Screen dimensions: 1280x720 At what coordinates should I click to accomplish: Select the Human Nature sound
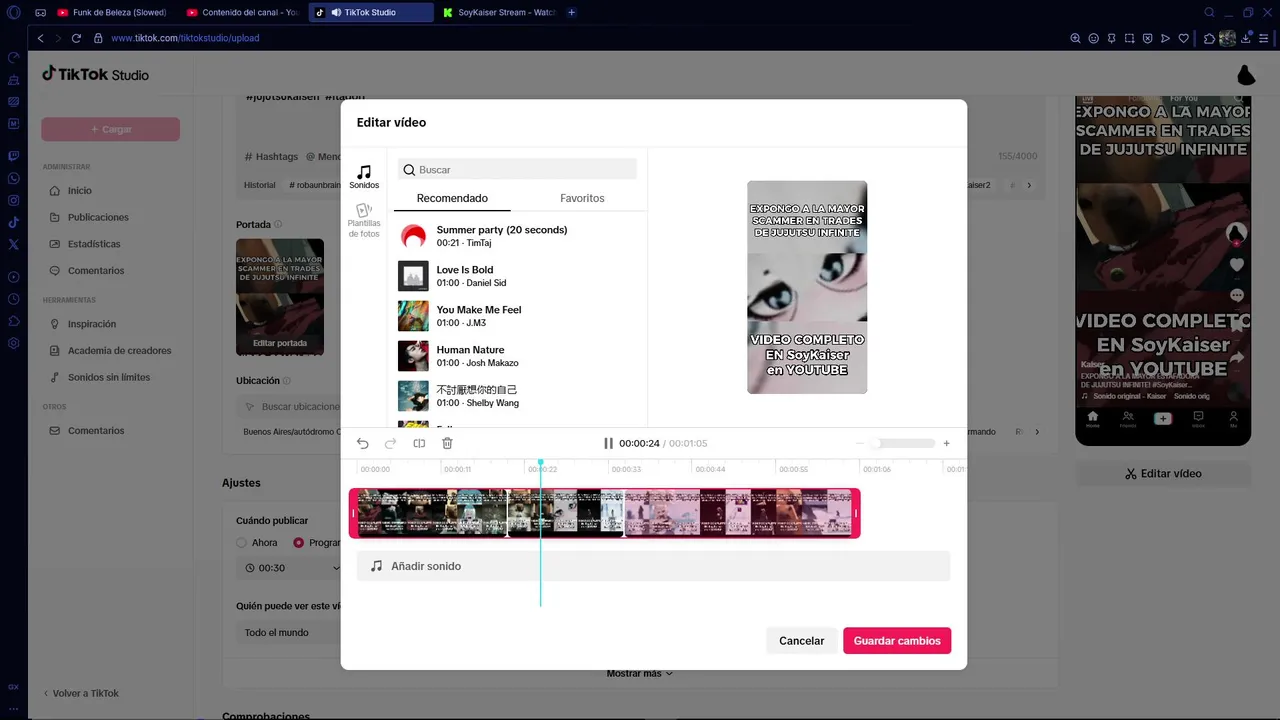[x=517, y=356]
